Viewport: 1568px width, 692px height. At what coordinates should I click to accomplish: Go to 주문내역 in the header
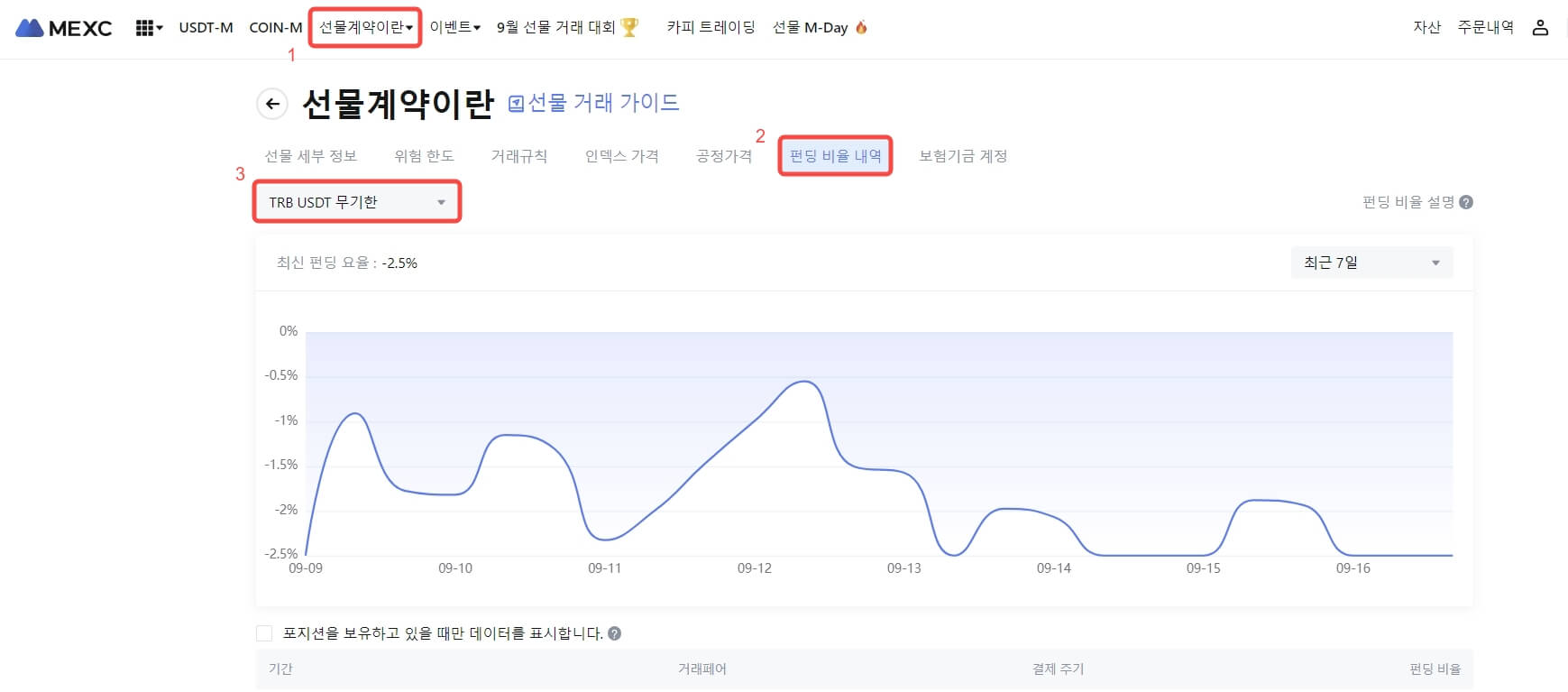[x=1485, y=28]
